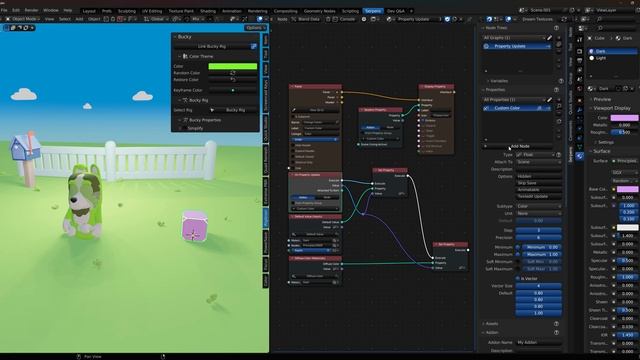Viewport: 640px width, 360px height.
Task: Click the outliner search magnifier icon
Action: pos(600,19)
